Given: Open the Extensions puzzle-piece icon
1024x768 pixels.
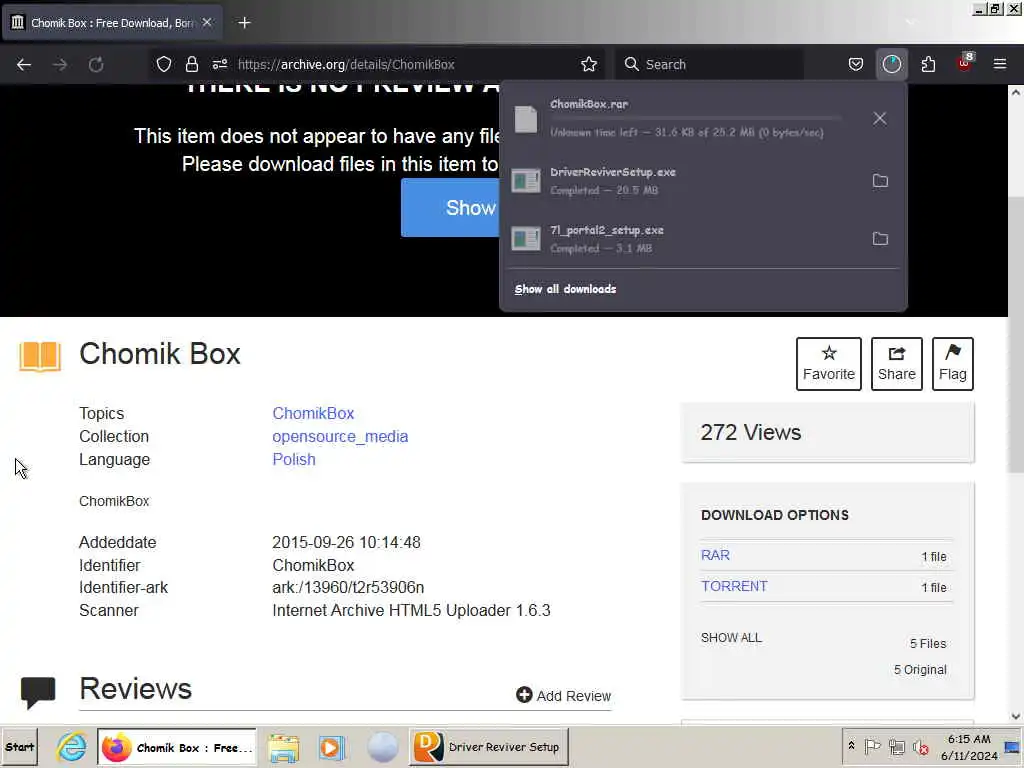Looking at the screenshot, I should coord(928,64).
